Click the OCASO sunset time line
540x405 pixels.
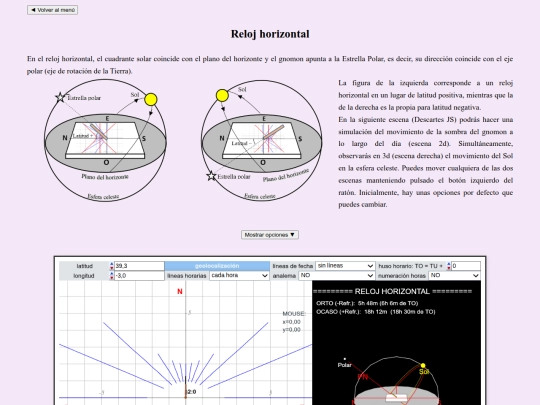(x=375, y=312)
